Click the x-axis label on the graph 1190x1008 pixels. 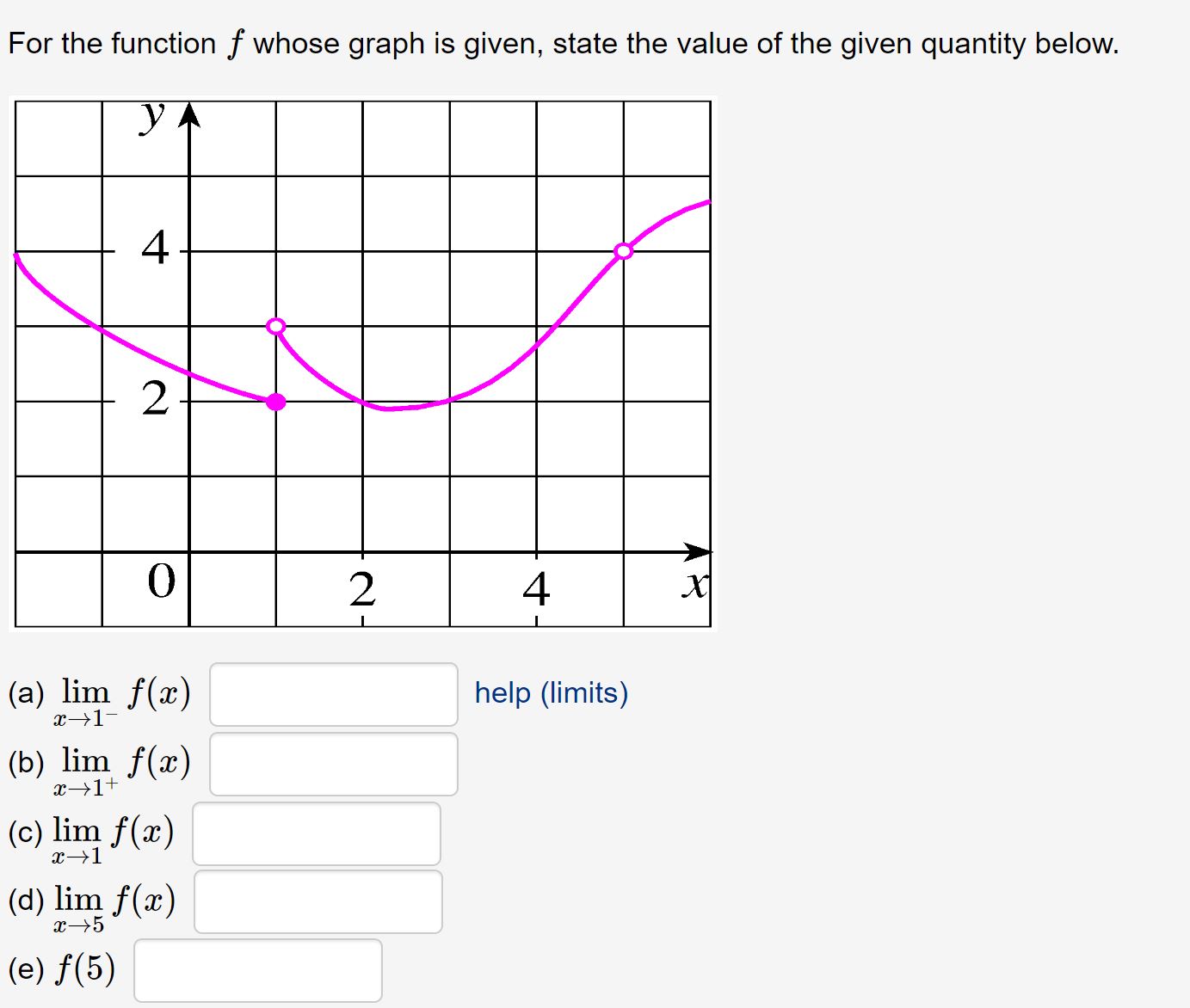tap(694, 586)
